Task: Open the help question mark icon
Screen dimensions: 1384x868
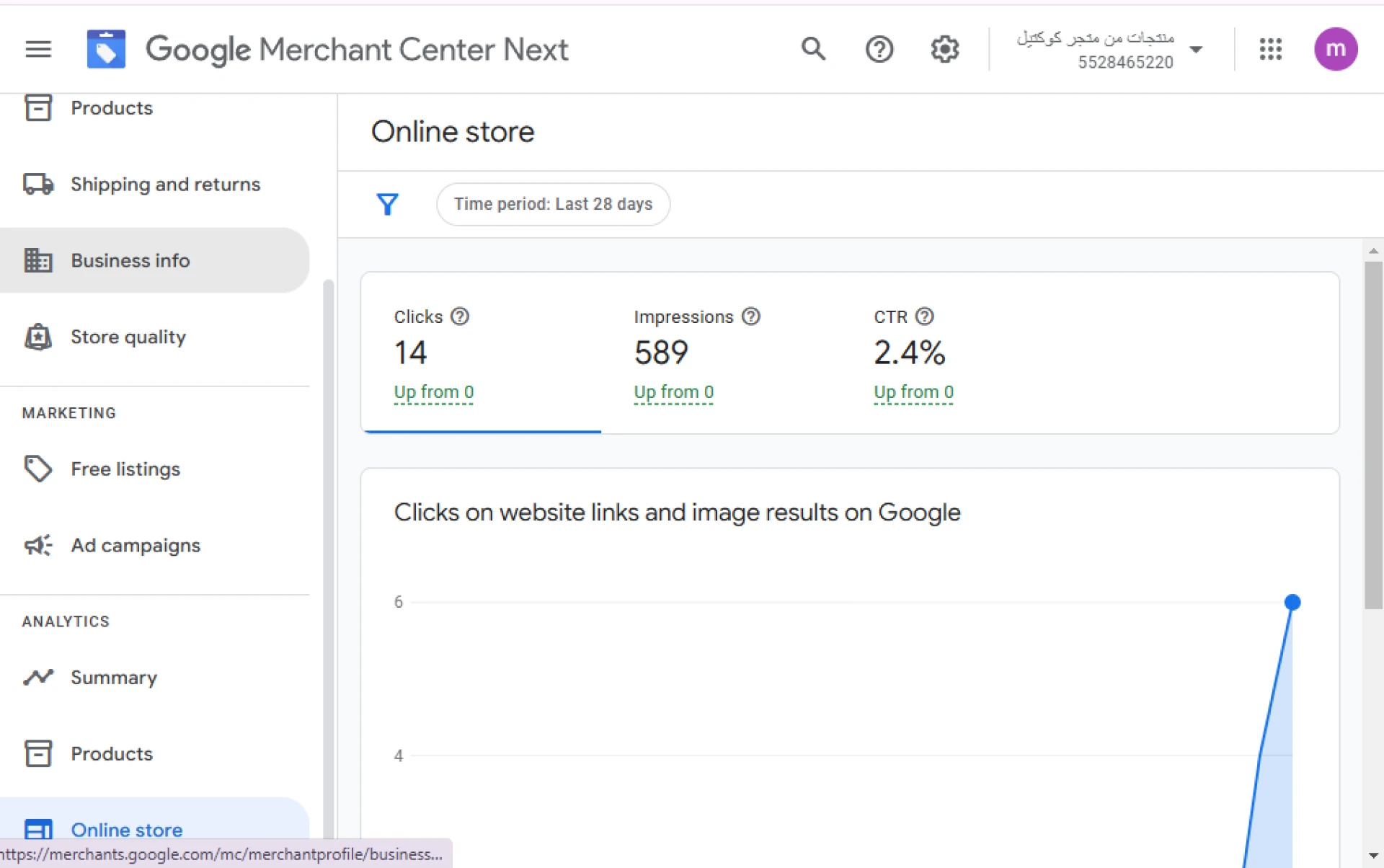Action: pyautogui.click(x=879, y=49)
